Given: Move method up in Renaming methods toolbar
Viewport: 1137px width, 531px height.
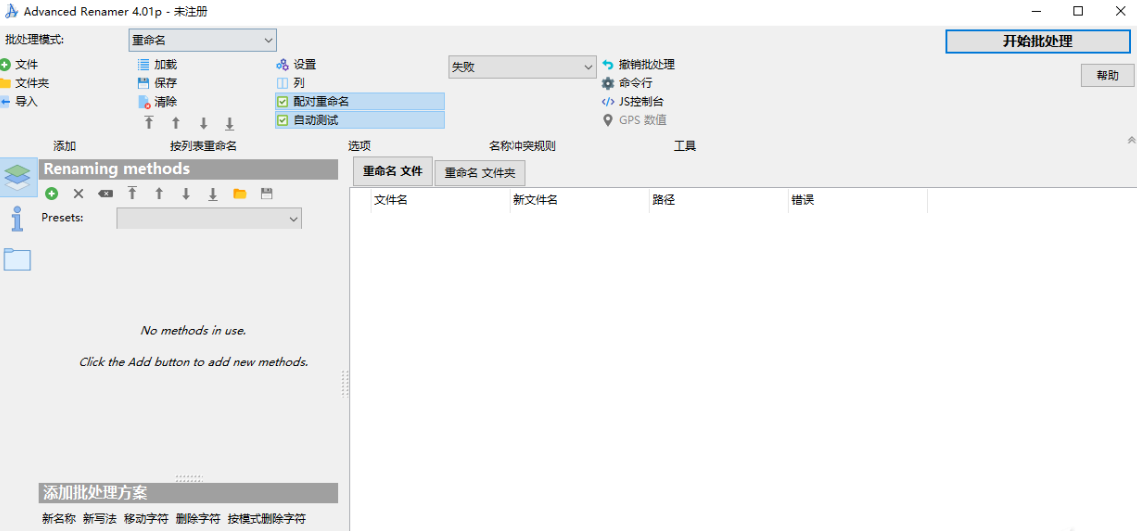Looking at the screenshot, I should (159, 194).
